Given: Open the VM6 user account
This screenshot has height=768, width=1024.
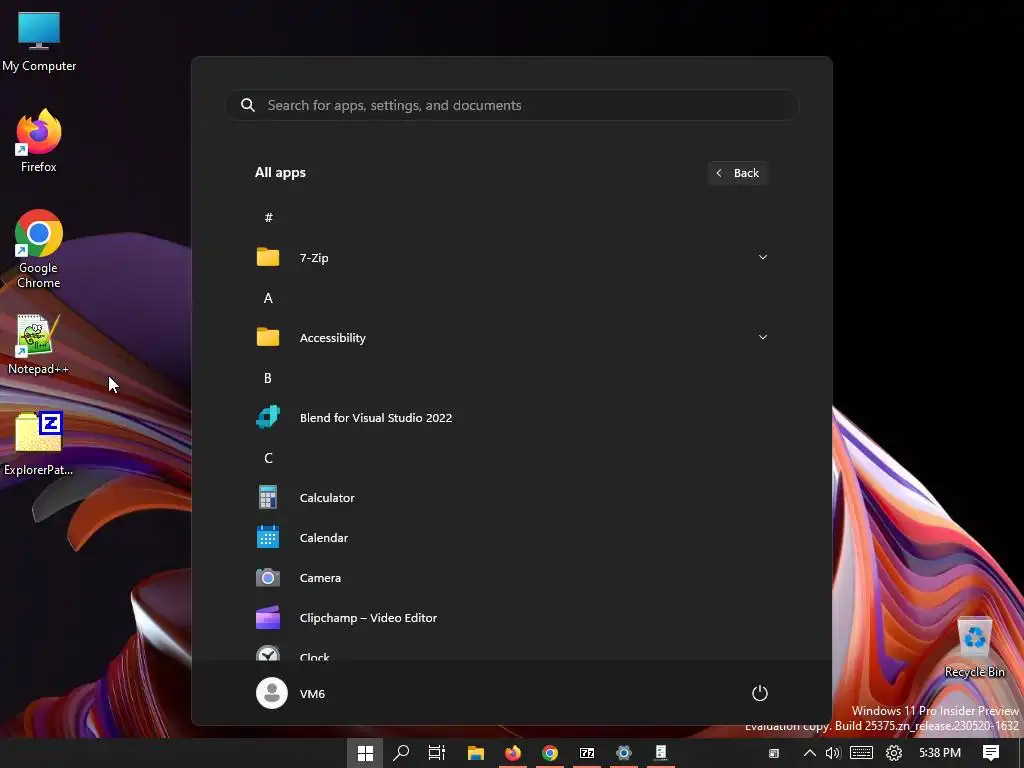Looking at the screenshot, I should [291, 693].
